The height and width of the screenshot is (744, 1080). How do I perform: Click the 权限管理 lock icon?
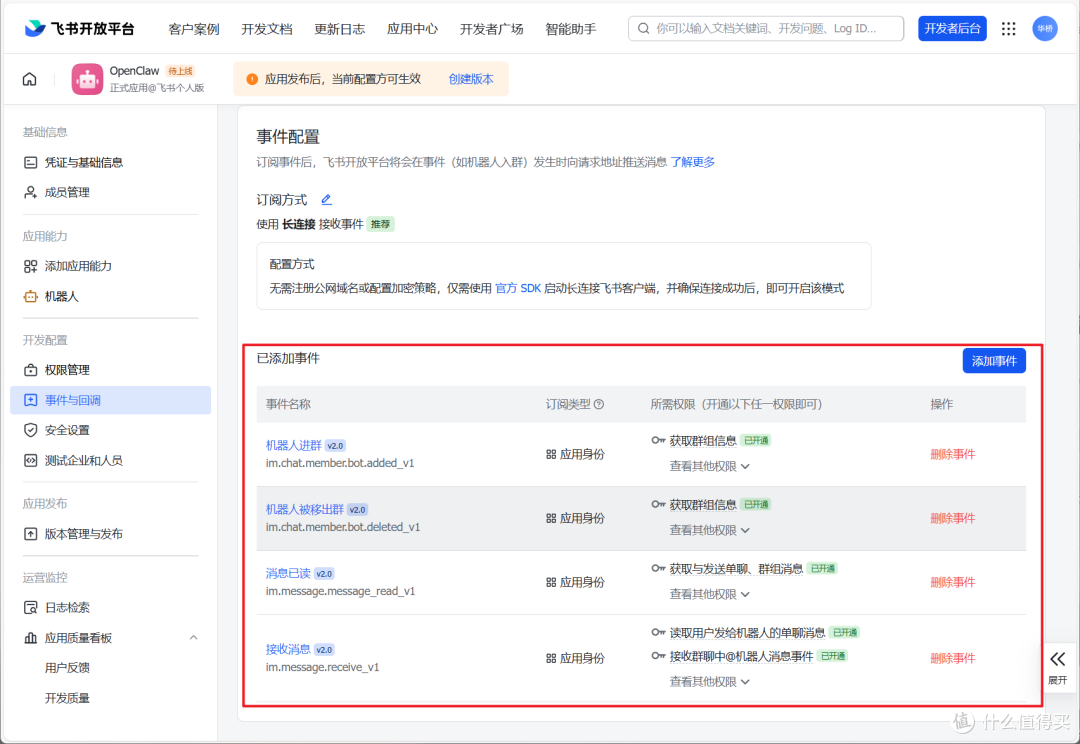(30, 370)
